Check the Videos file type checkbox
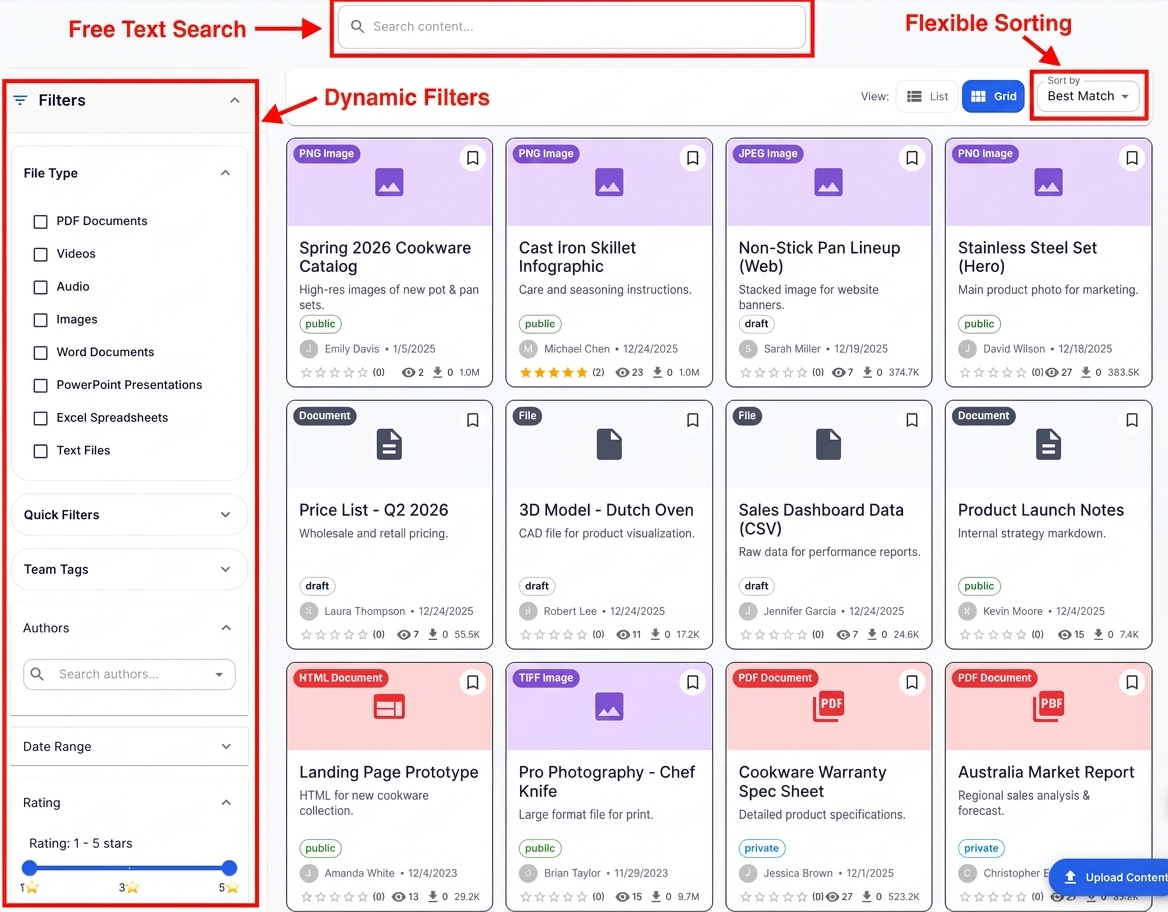Image resolution: width=1168 pixels, height=912 pixels. [x=40, y=253]
